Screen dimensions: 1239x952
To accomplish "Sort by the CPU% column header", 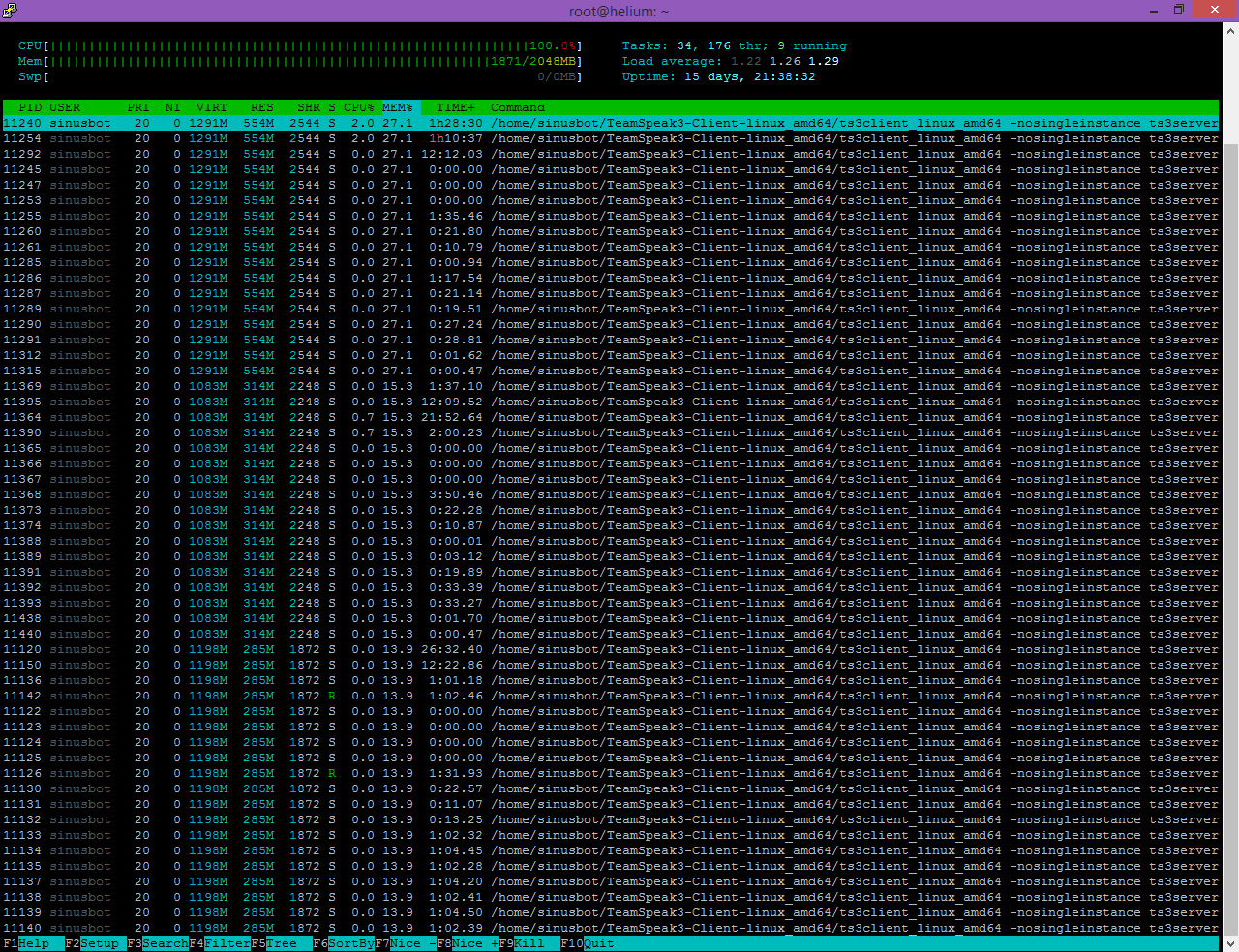I will coord(359,107).
